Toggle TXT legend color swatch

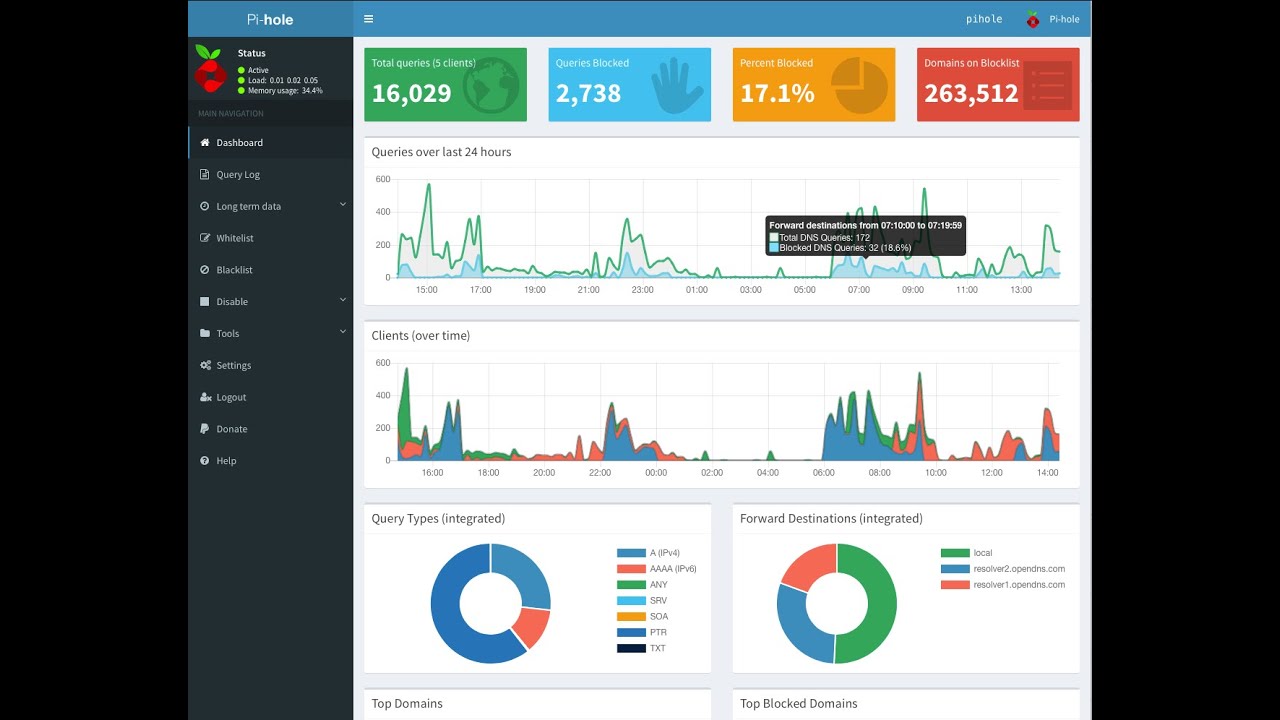[631, 649]
